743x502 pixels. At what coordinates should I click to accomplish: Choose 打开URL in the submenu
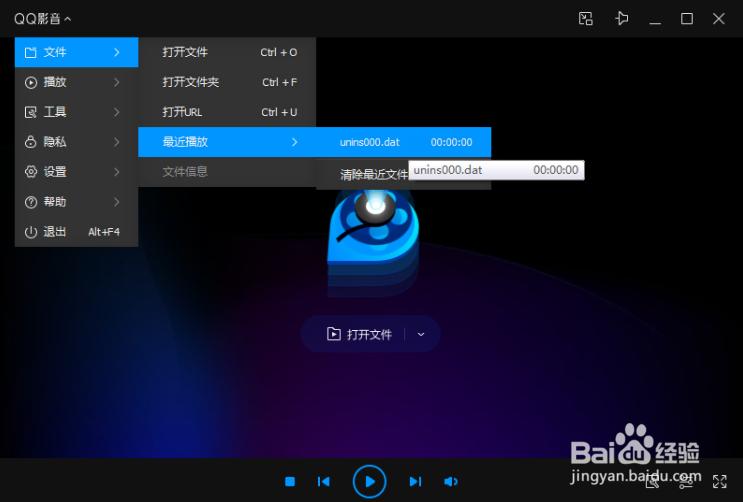(x=227, y=112)
